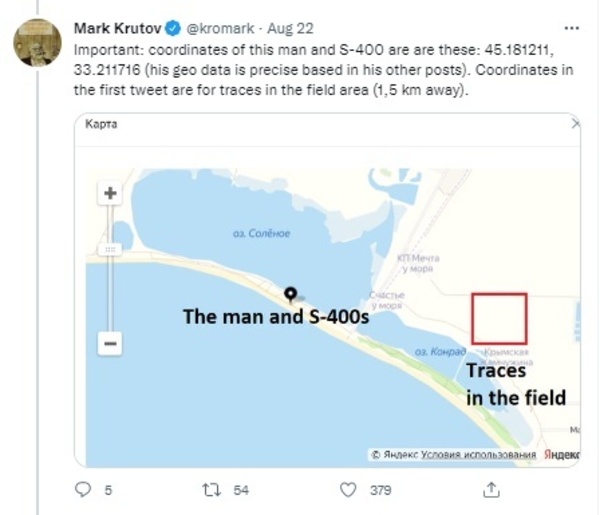Open the share tweet icon

(x=491, y=490)
